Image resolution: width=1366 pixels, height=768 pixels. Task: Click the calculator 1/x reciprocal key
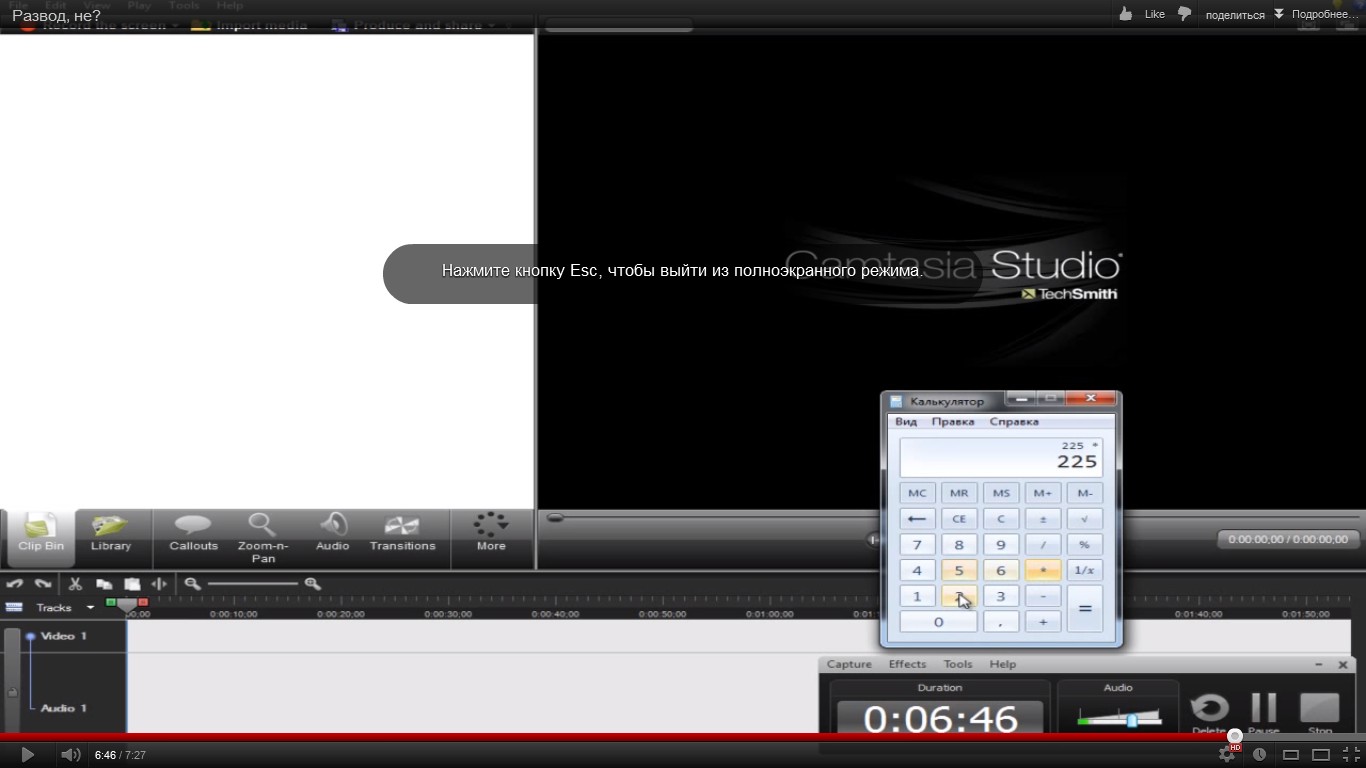point(1085,571)
